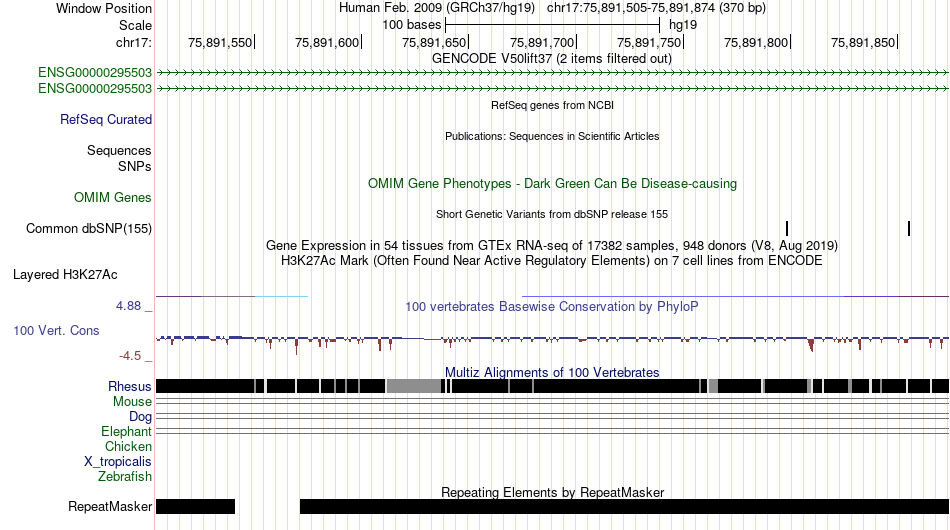Click Publications: Sequences in Scientific Articles title
This screenshot has height=530, width=950.
coord(552,136)
